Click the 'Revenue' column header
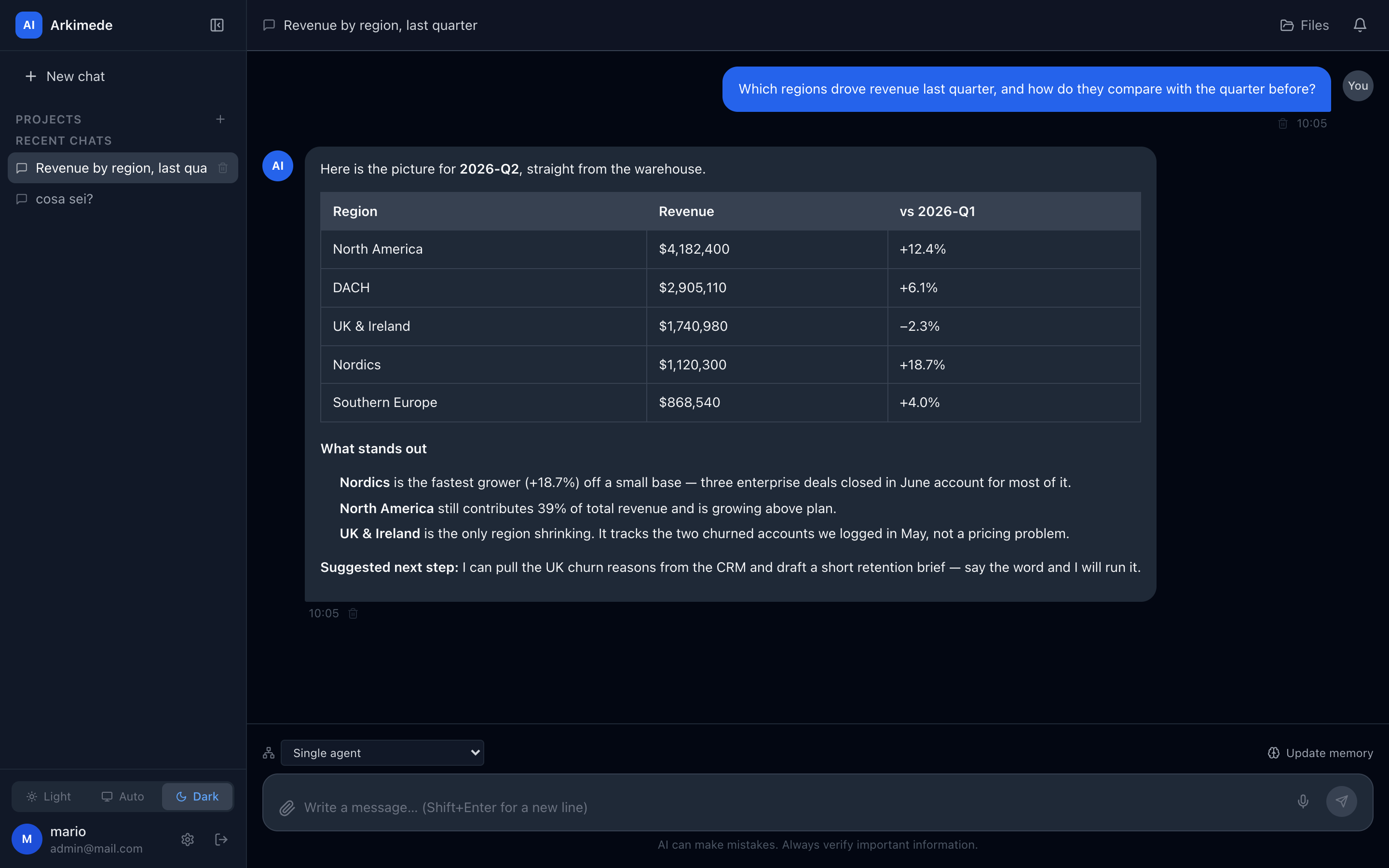1389x868 pixels. [767, 211]
